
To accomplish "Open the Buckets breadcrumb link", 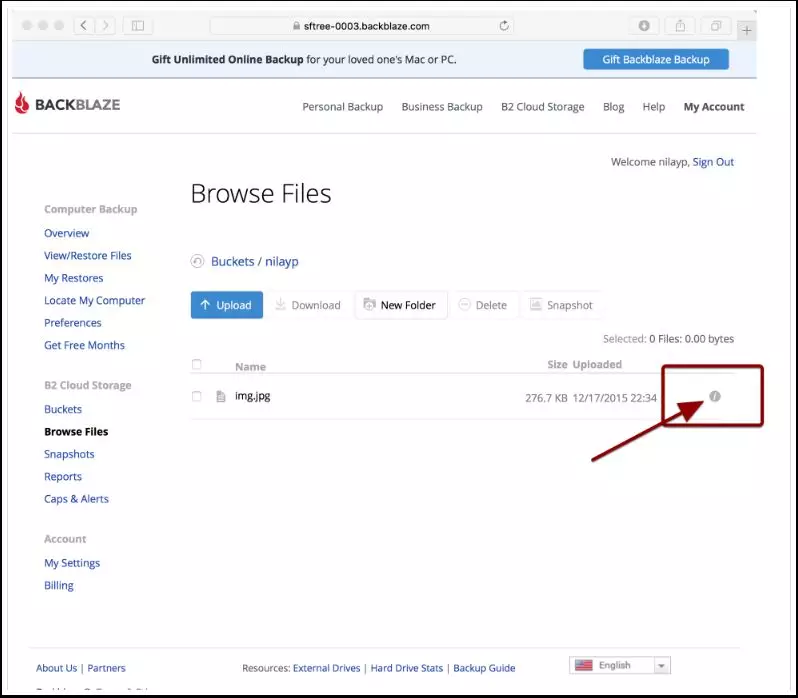I will pyautogui.click(x=233, y=261).
